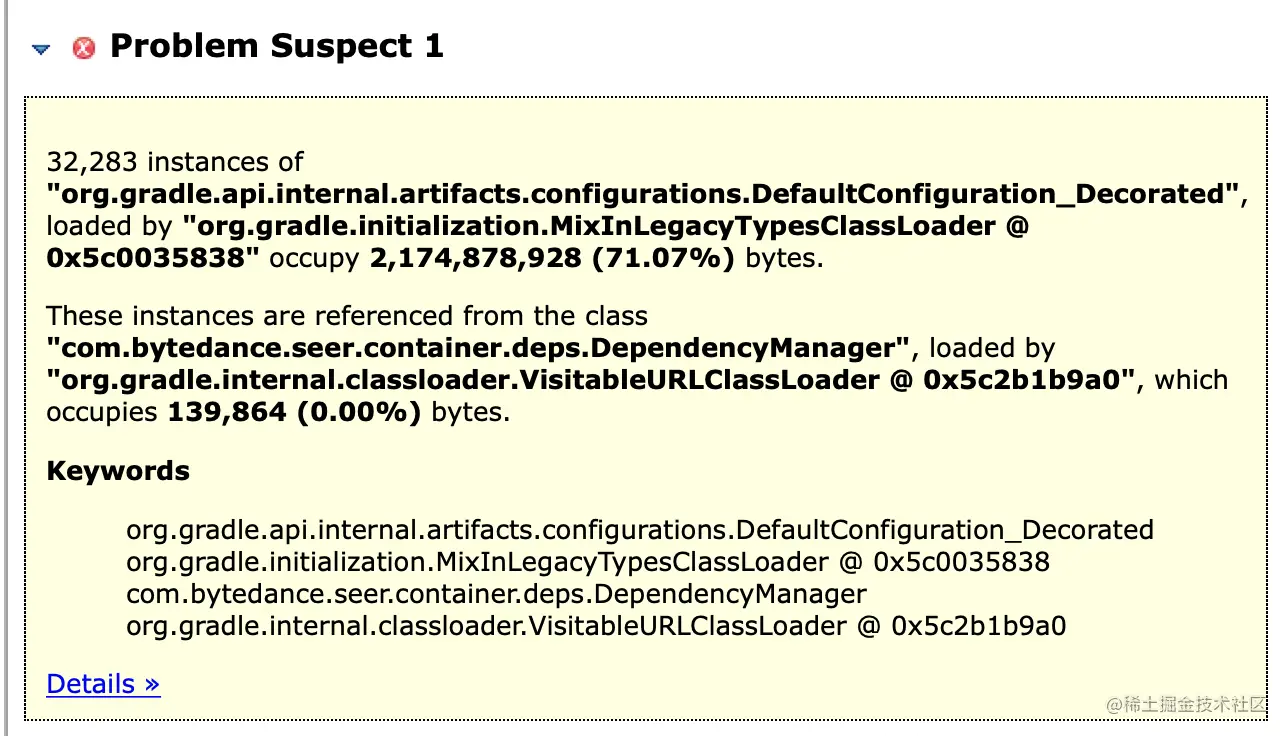Select com.bytedance.seer DependencyManager line in the Keywords list

tap(496, 594)
